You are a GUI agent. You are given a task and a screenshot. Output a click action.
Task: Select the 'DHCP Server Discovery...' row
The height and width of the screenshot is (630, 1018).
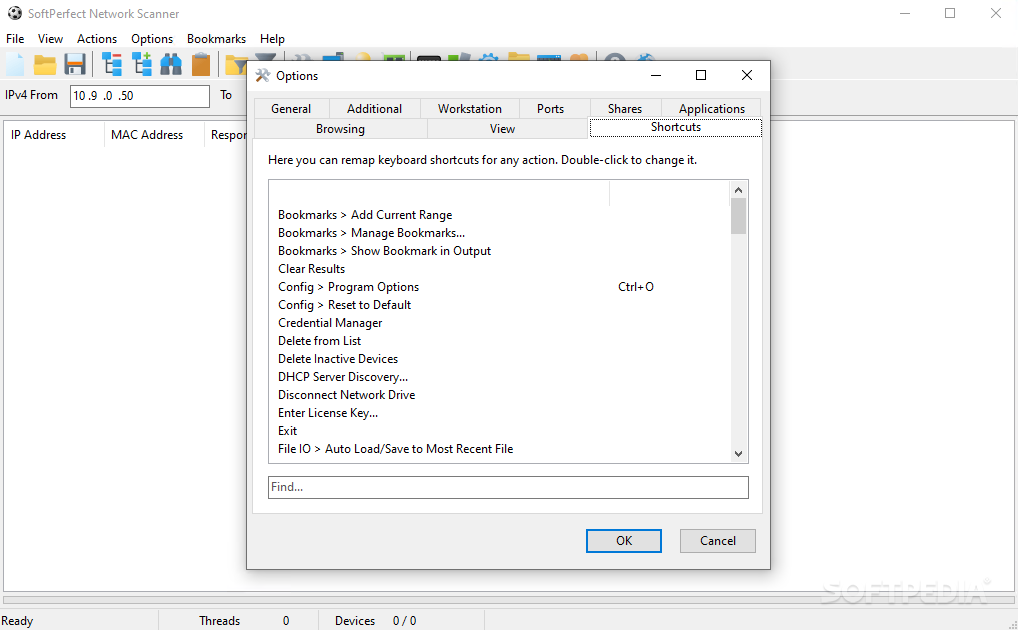point(499,377)
